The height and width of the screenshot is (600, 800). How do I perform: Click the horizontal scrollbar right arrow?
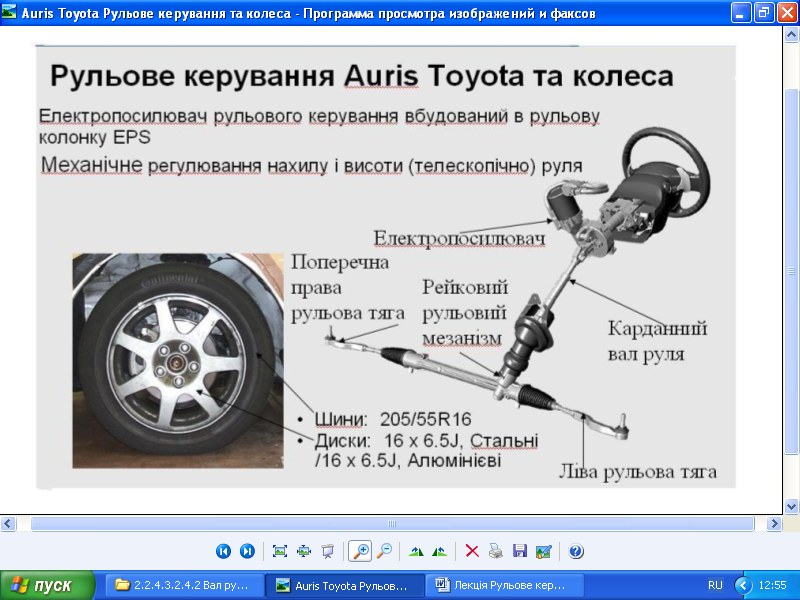[x=774, y=523]
